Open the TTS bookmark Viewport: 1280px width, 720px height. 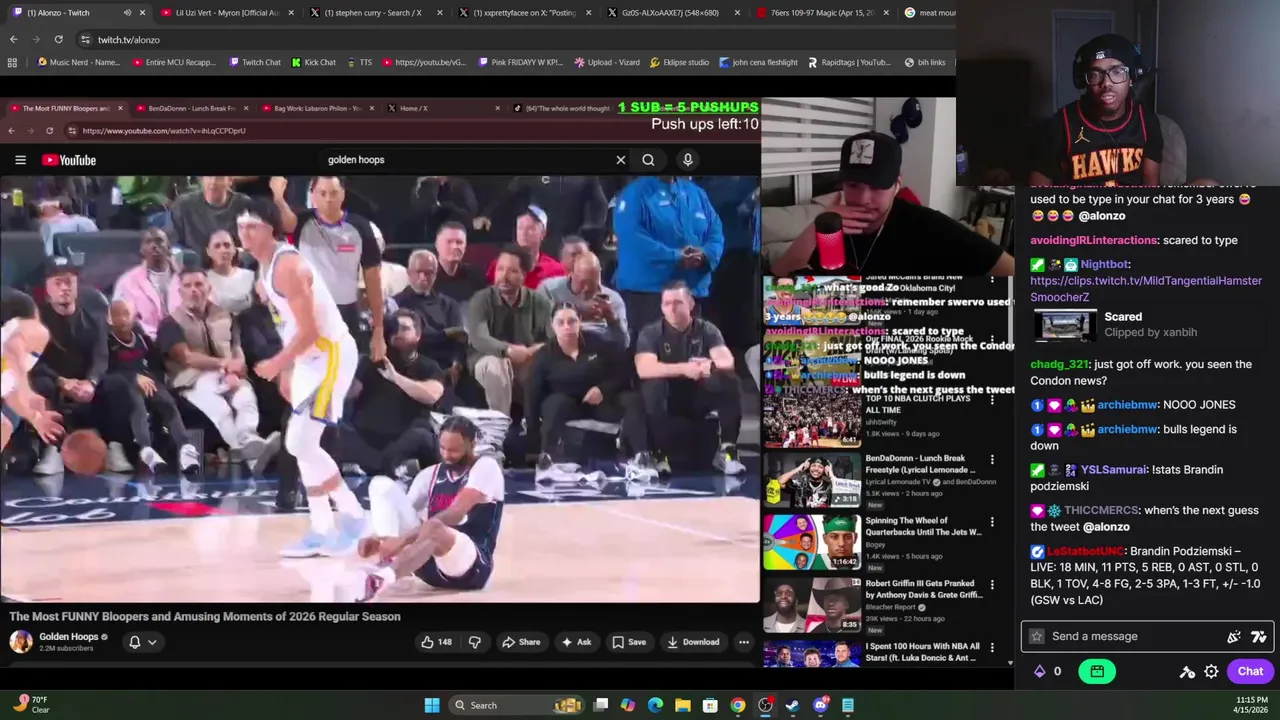pyautogui.click(x=359, y=62)
